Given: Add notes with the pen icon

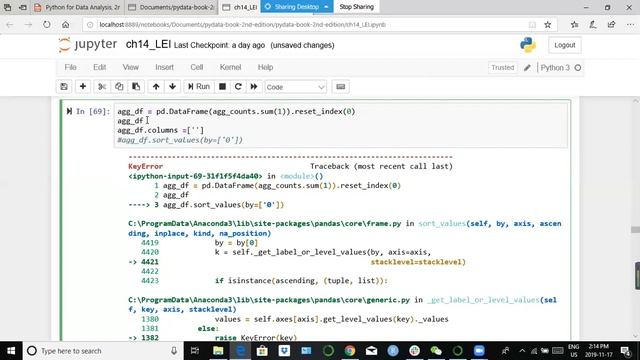Looking at the screenshot, I should (x=593, y=25).
